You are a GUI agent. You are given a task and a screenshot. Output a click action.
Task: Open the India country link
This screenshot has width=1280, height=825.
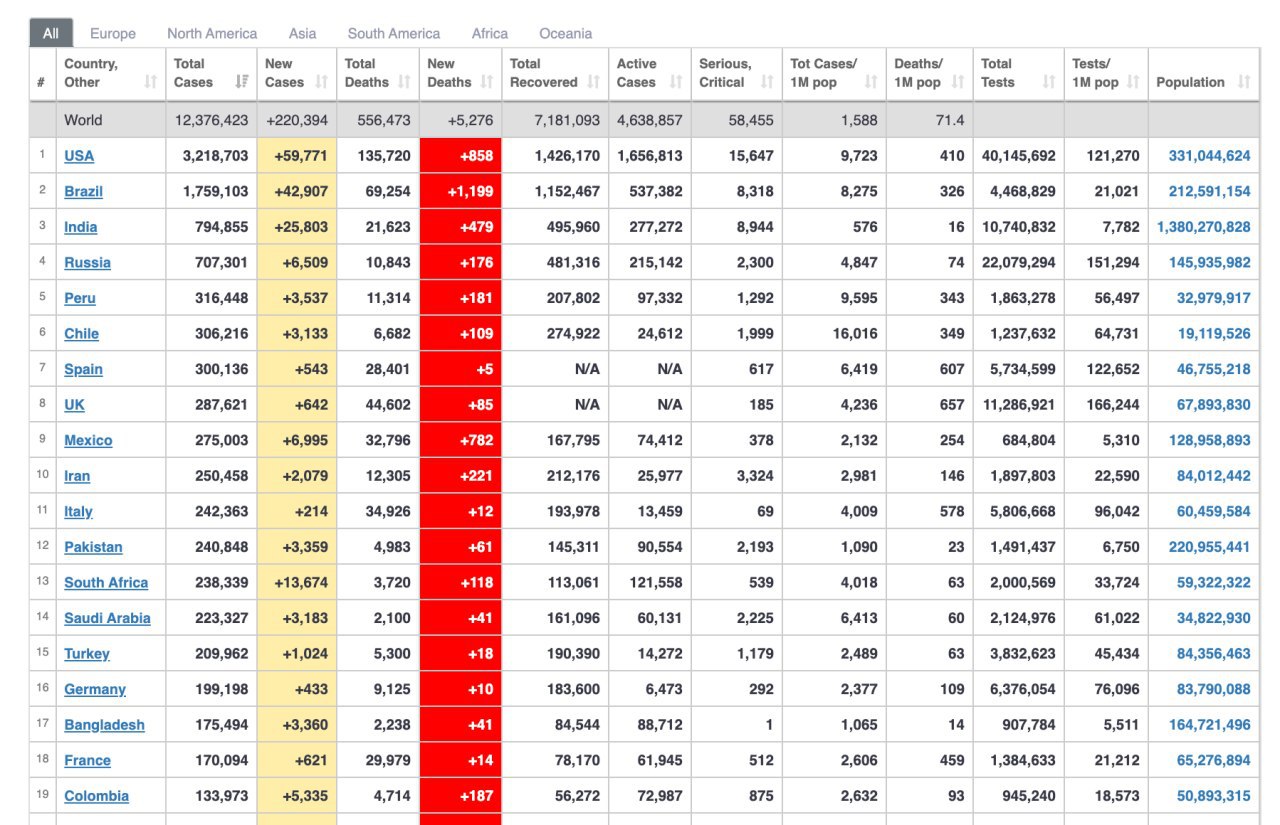point(81,227)
